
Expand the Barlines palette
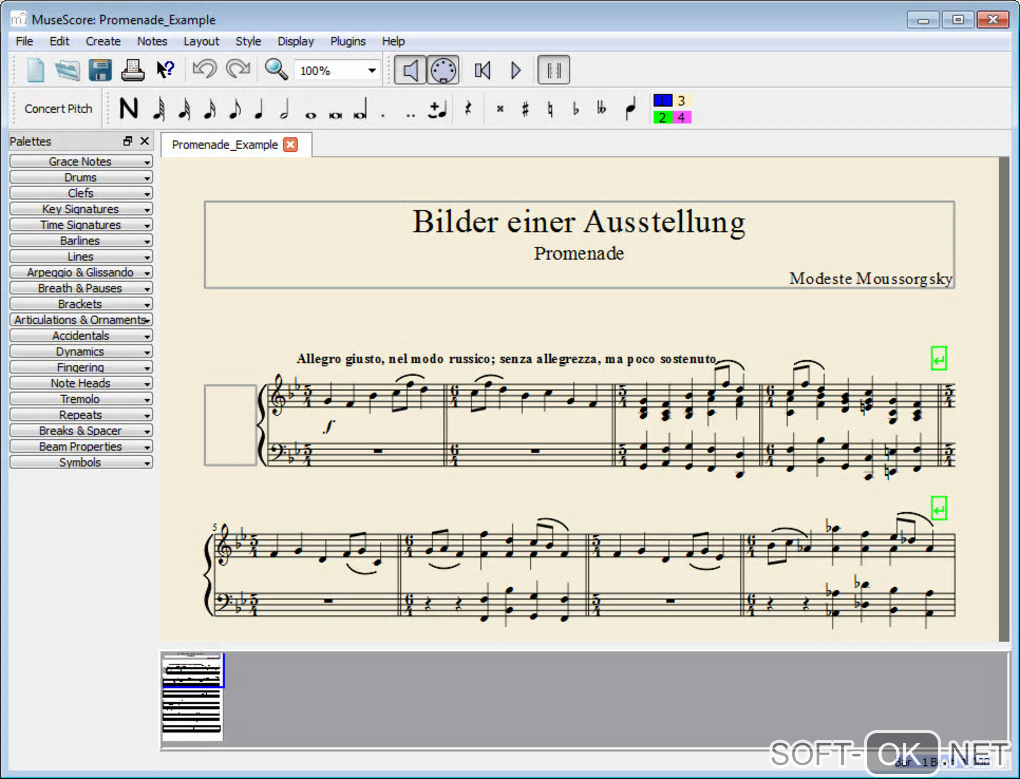click(x=81, y=241)
